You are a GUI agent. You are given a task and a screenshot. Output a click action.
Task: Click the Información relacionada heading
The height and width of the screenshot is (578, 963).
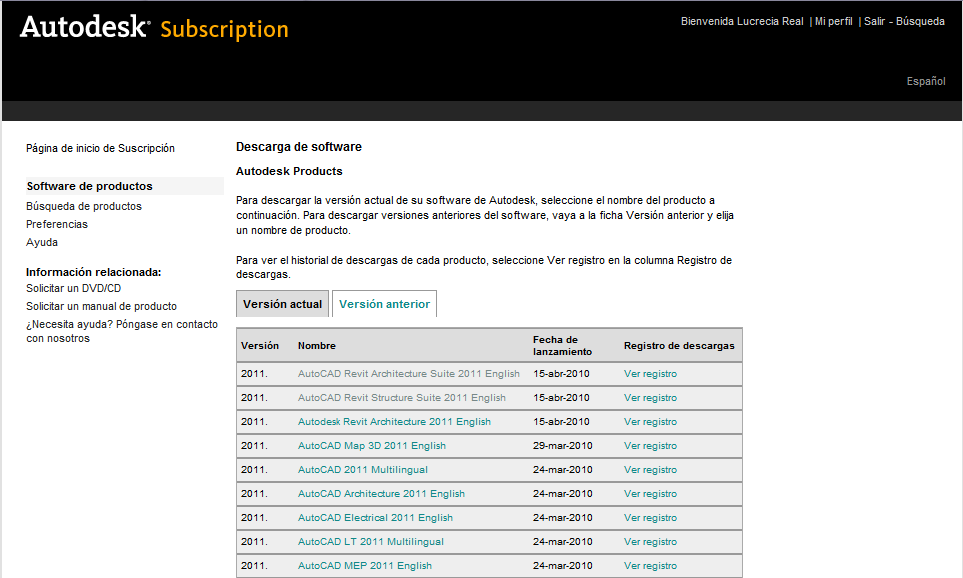pyautogui.click(x=93, y=272)
